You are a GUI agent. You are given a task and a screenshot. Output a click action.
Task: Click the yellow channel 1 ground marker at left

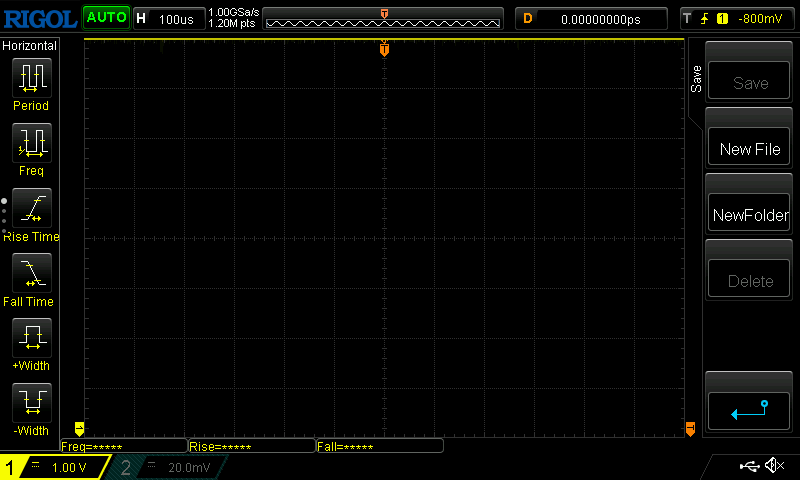tap(79, 428)
